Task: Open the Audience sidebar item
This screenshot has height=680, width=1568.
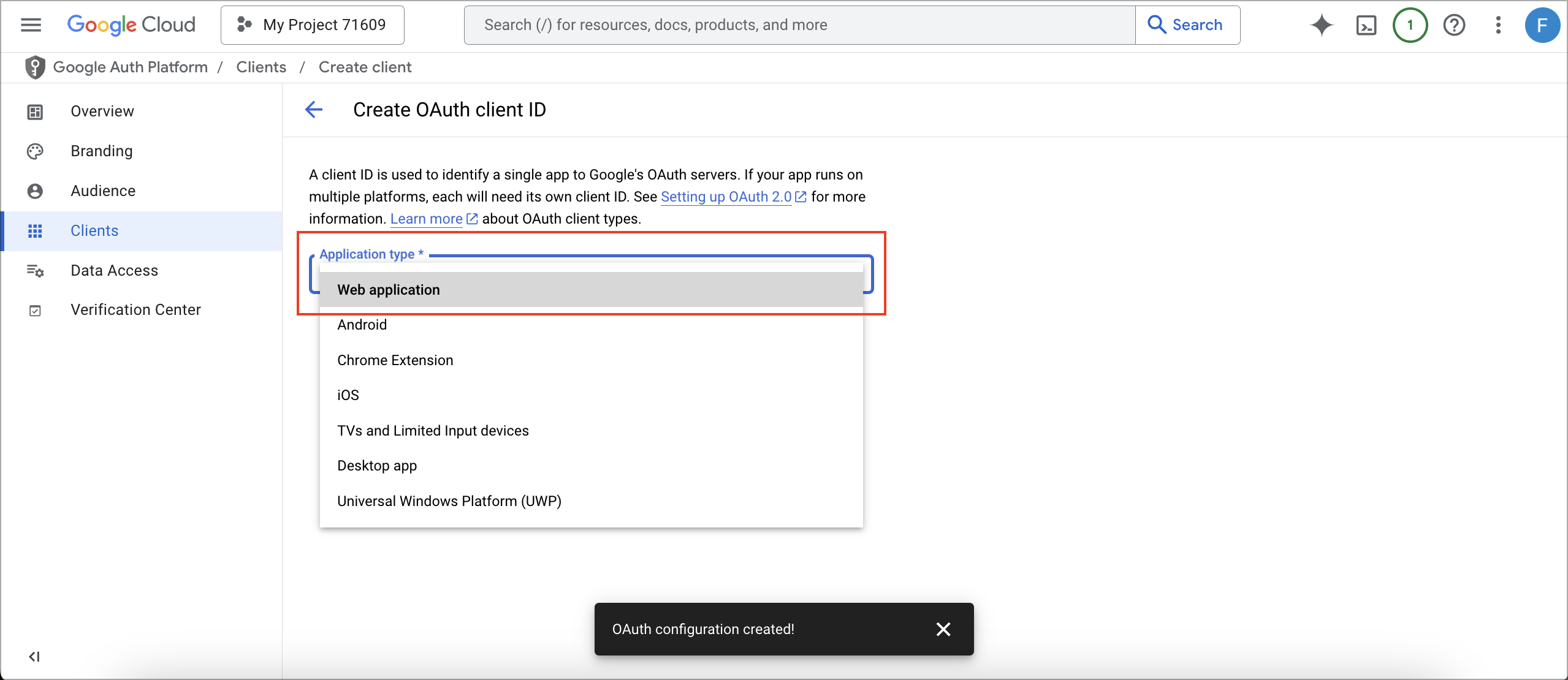Action: (142, 191)
